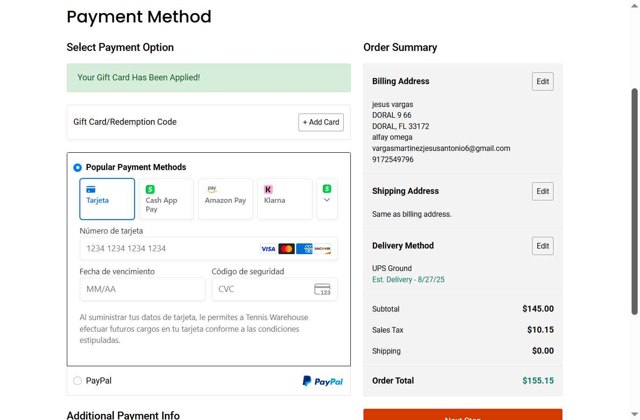
Task: Click 'Your Gift Card Has Been Applied!' banner
Action: click(209, 78)
